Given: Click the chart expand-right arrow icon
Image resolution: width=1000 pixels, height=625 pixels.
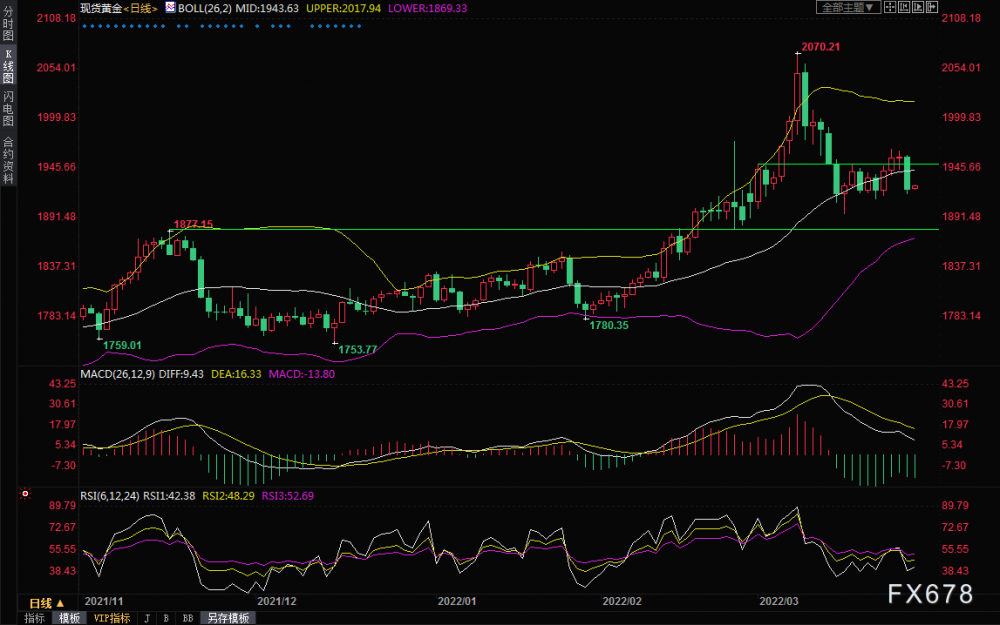Looking at the screenshot, I should [x=932, y=7].
